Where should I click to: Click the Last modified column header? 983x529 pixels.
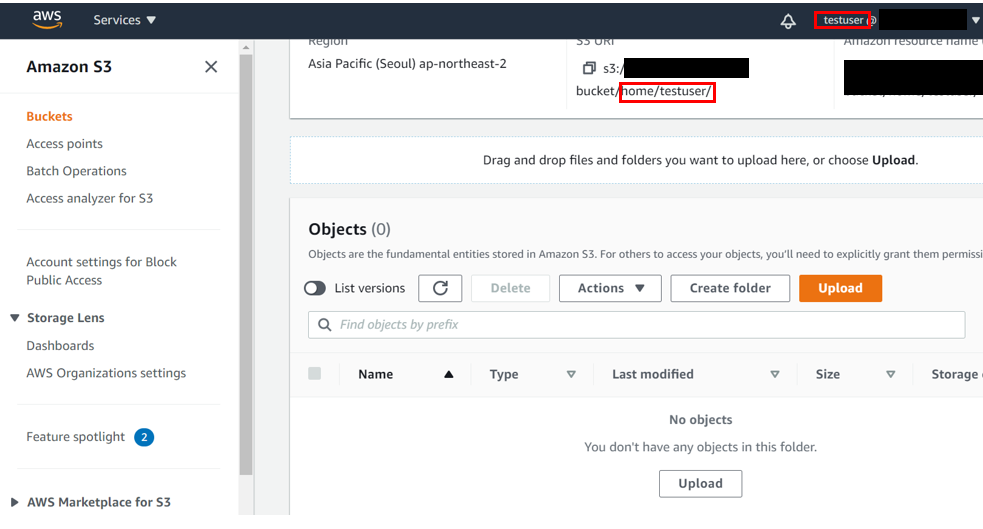pos(653,374)
